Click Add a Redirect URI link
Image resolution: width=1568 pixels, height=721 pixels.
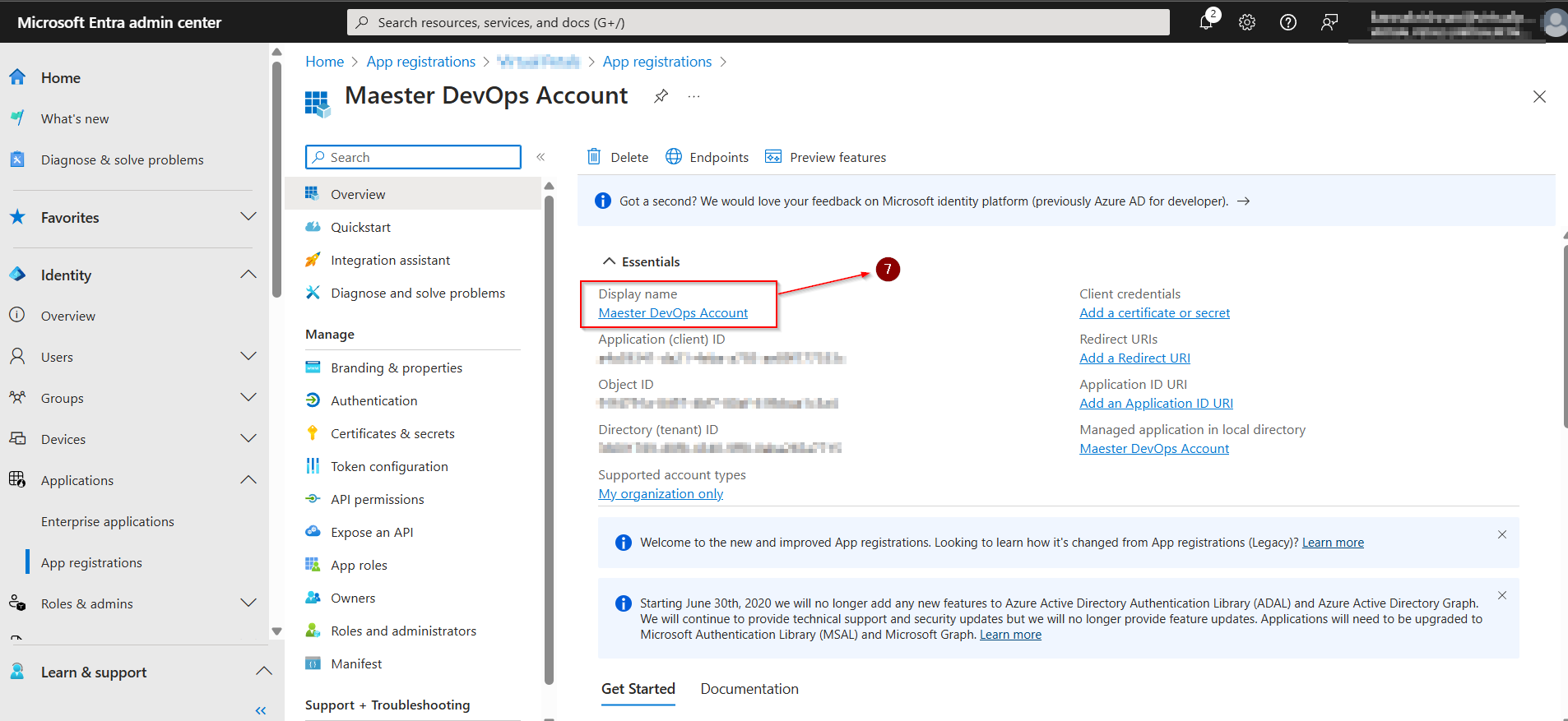coord(1134,358)
